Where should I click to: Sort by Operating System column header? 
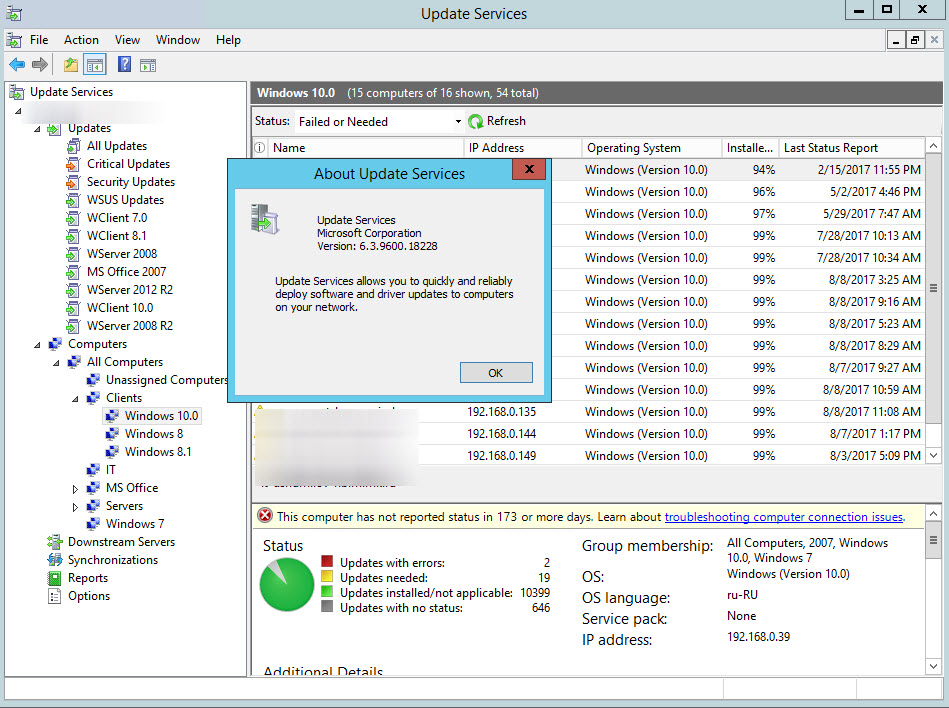[x=651, y=148]
